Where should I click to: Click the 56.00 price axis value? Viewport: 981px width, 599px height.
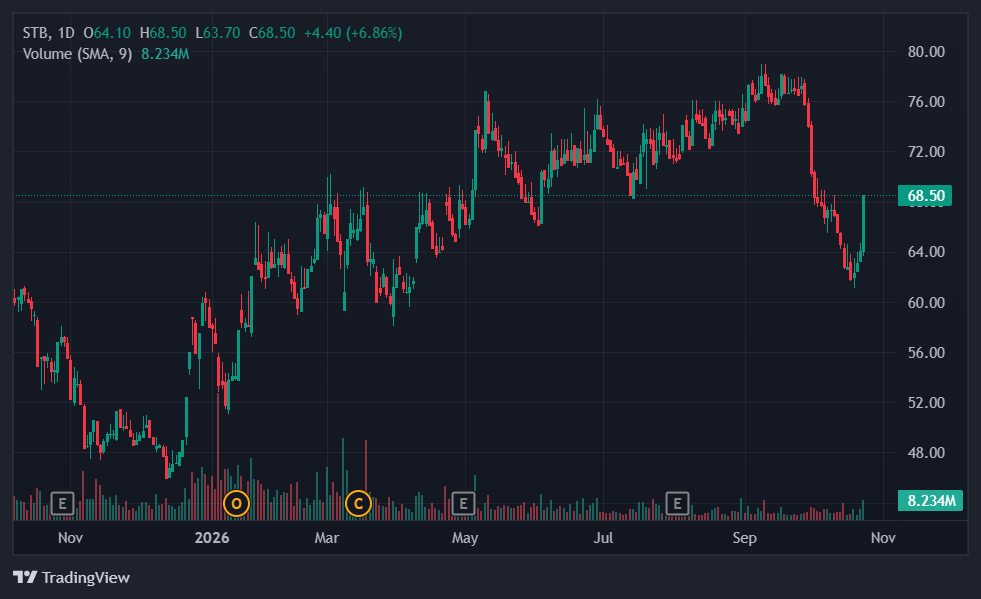926,352
